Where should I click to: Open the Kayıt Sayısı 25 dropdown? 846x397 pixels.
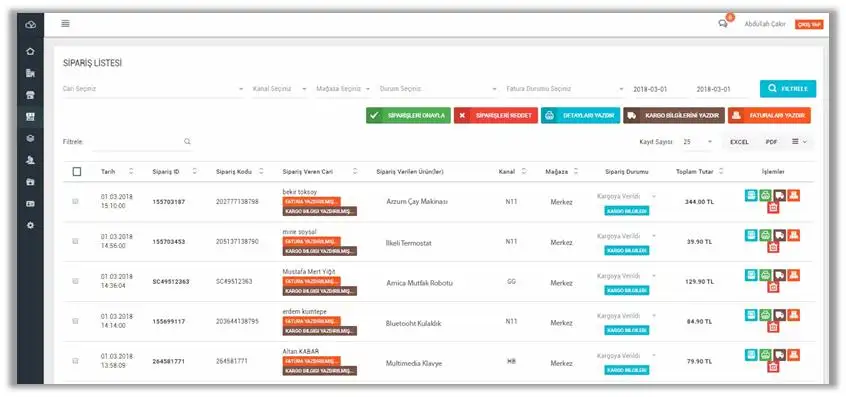click(x=697, y=142)
